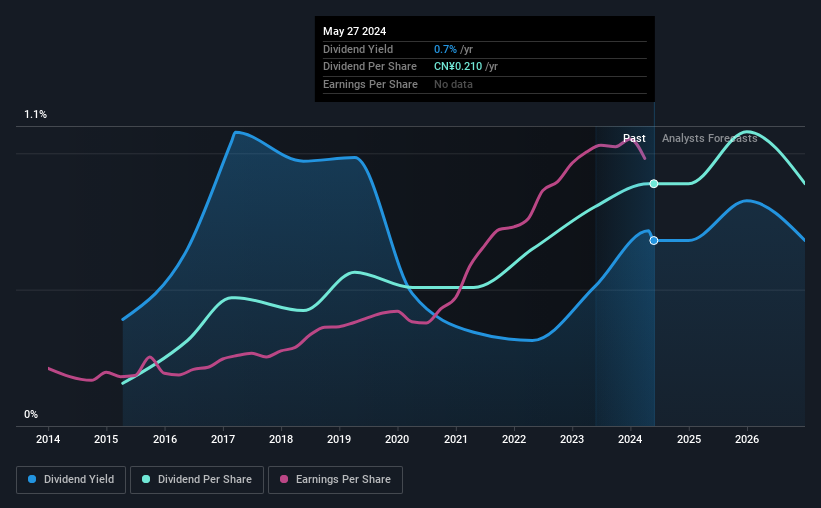This screenshot has width=821, height=508.
Task: Click the 2023 x-axis label
Action: pos(572,439)
